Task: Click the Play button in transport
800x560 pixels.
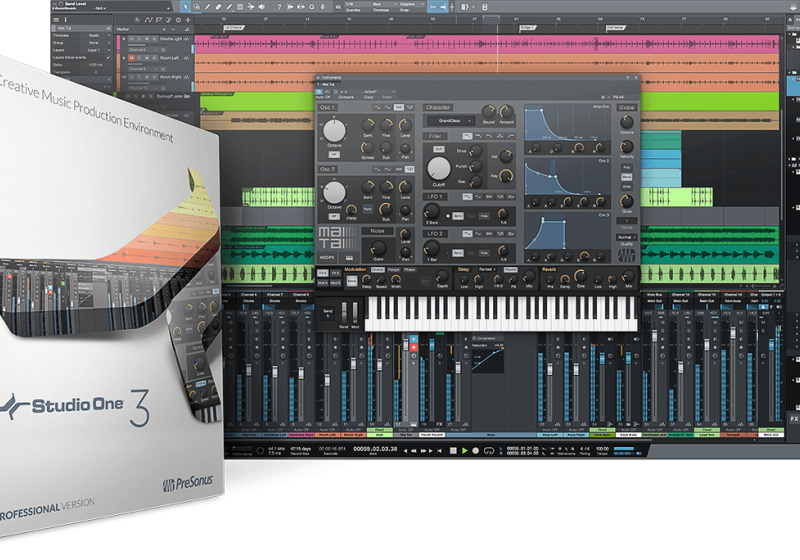Action: (x=464, y=451)
